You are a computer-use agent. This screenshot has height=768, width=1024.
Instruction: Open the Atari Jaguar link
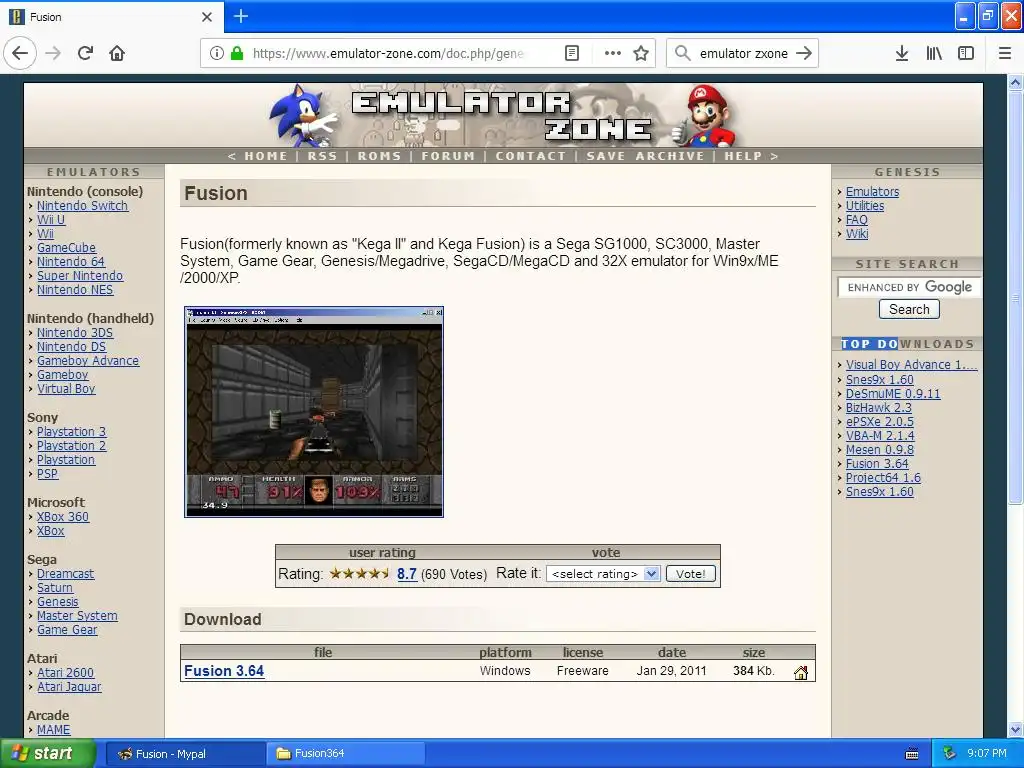click(69, 686)
